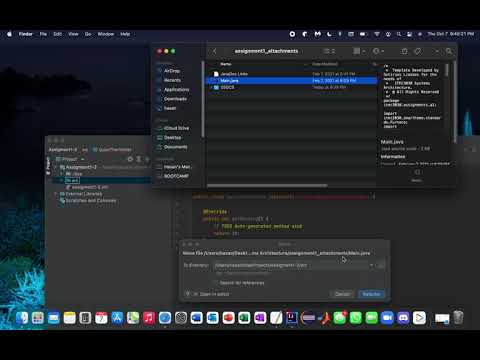Select the src folder in project tree
Image resolution: width=480 pixels, height=360 pixels.
click(73, 180)
